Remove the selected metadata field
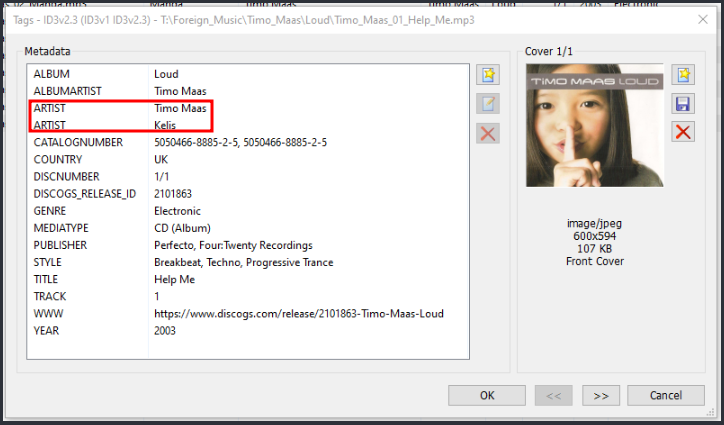The image size is (724, 425). click(488, 134)
